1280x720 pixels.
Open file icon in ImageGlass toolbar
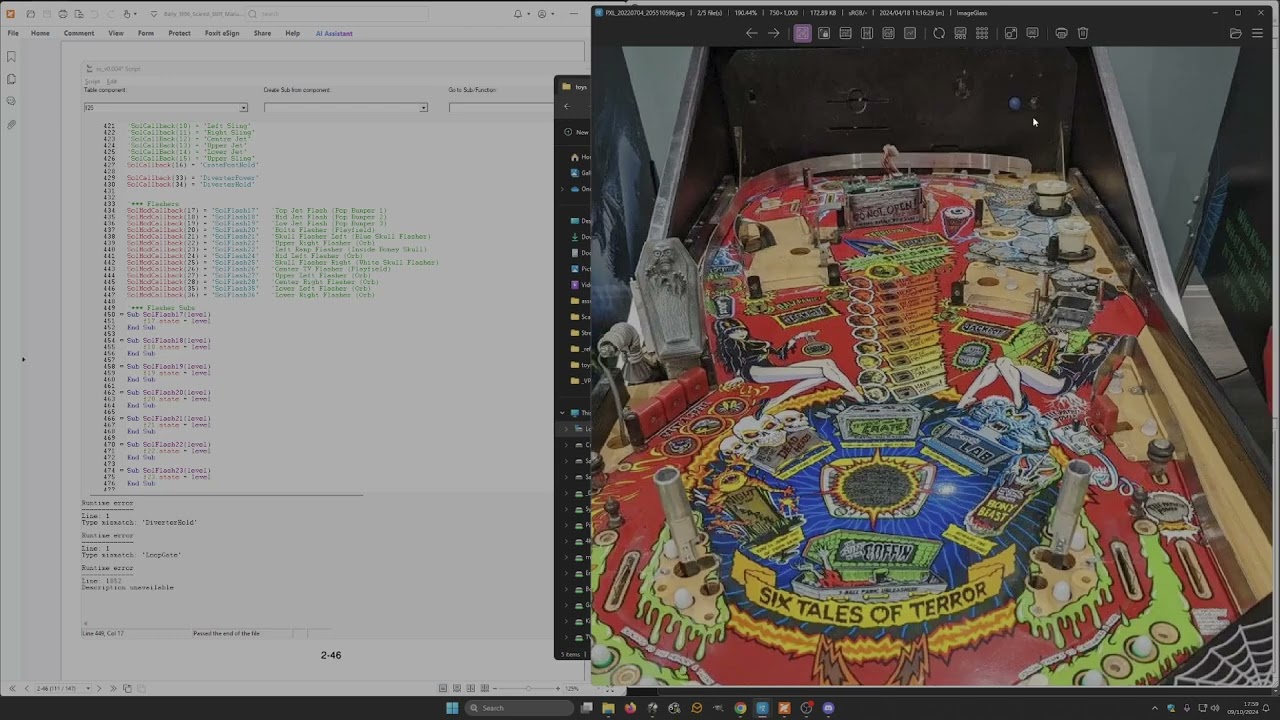1236,33
